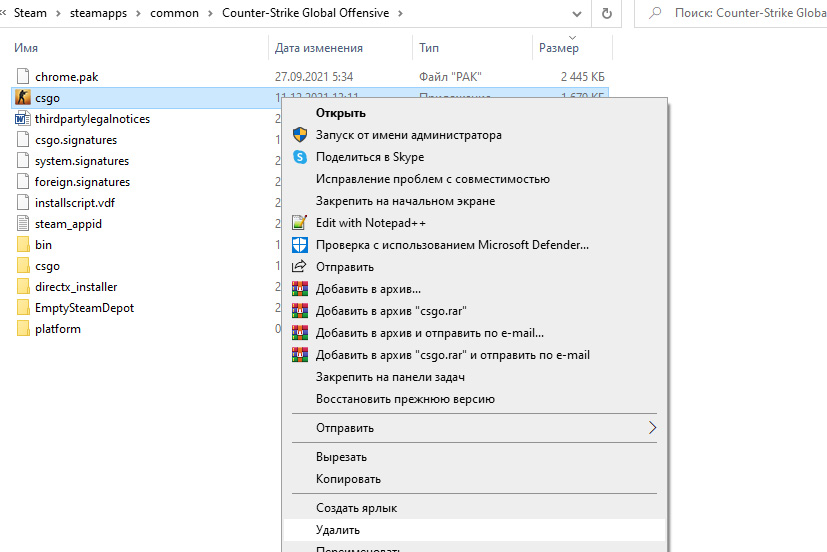Click the steam_appid text file icon
Image resolution: width=827 pixels, height=552 pixels.
23,224
